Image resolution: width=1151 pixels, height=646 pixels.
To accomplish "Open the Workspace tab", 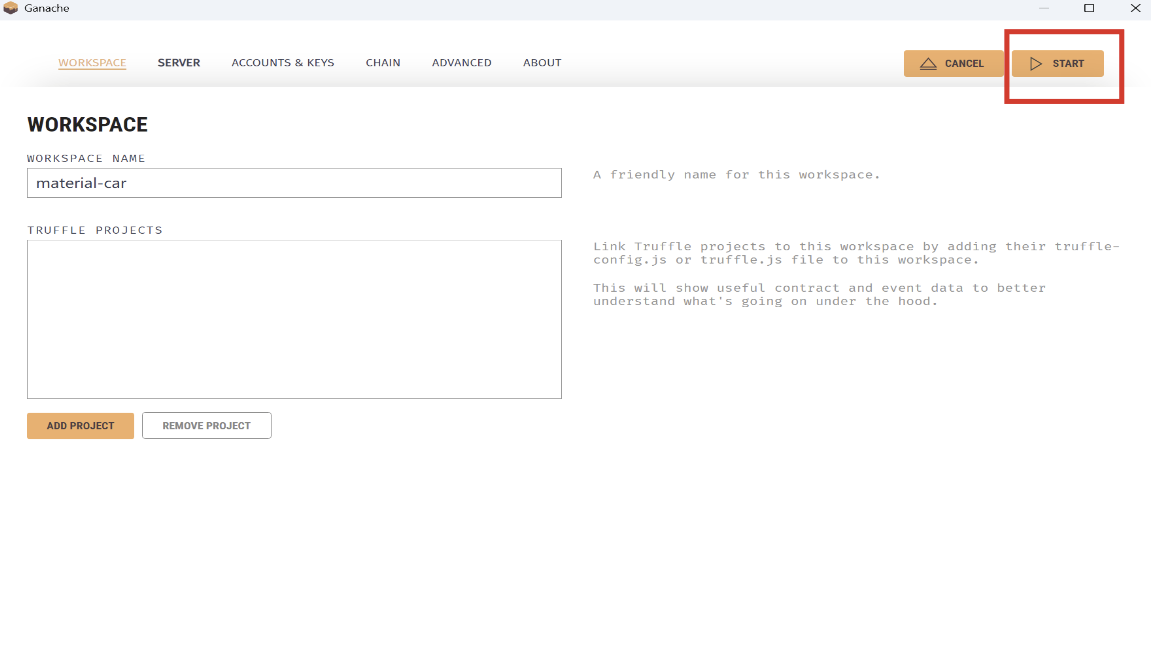I will coord(92,62).
